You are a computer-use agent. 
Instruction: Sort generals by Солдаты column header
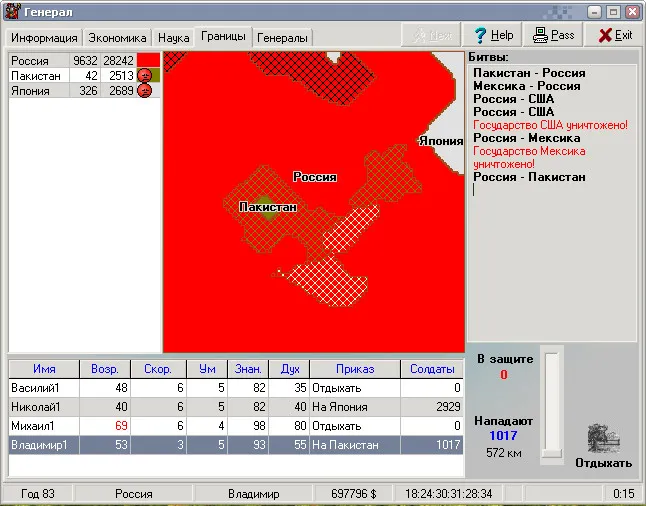[432, 368]
